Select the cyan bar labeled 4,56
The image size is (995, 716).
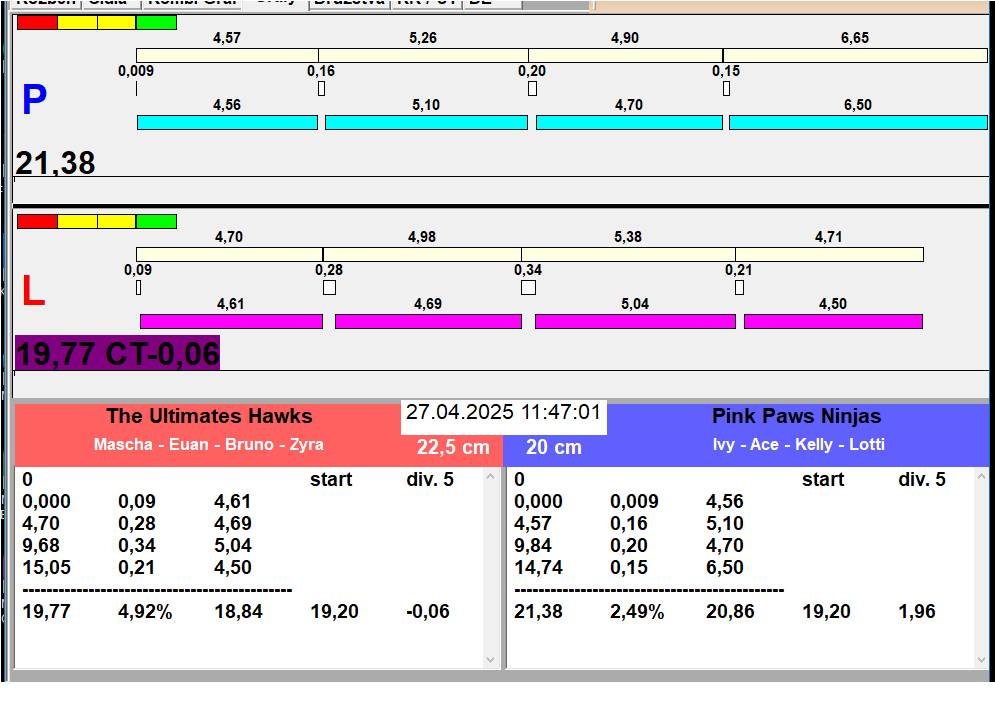pyautogui.click(x=227, y=122)
